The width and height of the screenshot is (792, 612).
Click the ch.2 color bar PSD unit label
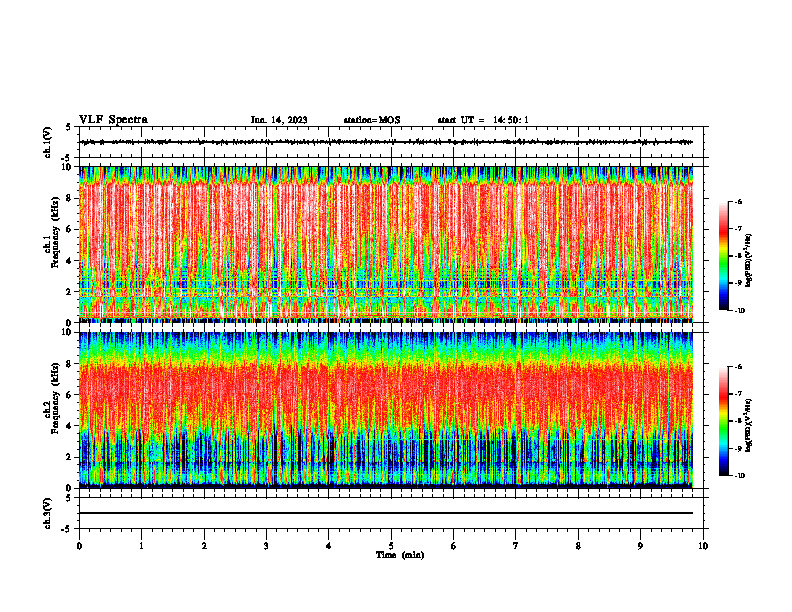(749, 423)
